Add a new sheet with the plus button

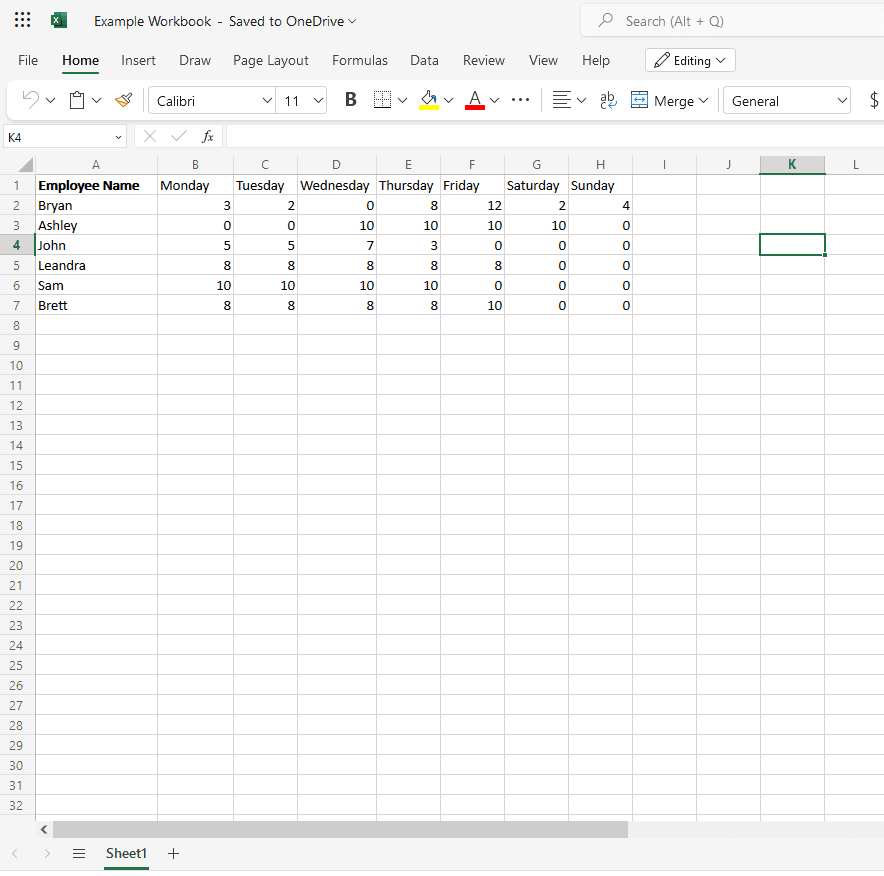173,854
